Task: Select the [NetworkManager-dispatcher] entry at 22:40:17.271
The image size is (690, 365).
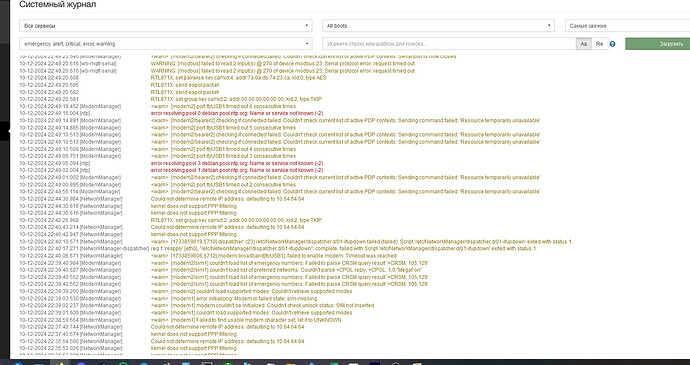Action: click(x=343, y=249)
